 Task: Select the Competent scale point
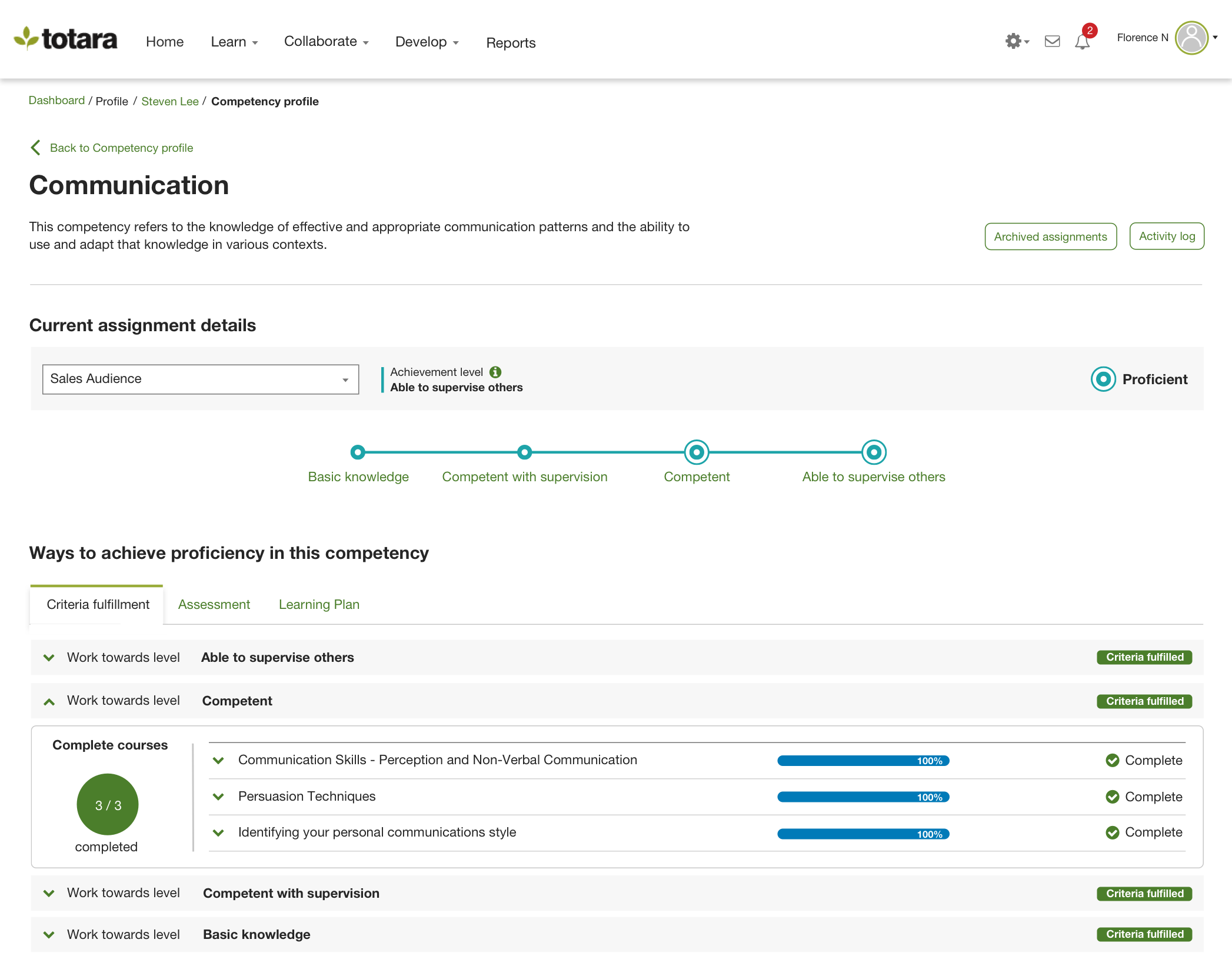(697, 452)
